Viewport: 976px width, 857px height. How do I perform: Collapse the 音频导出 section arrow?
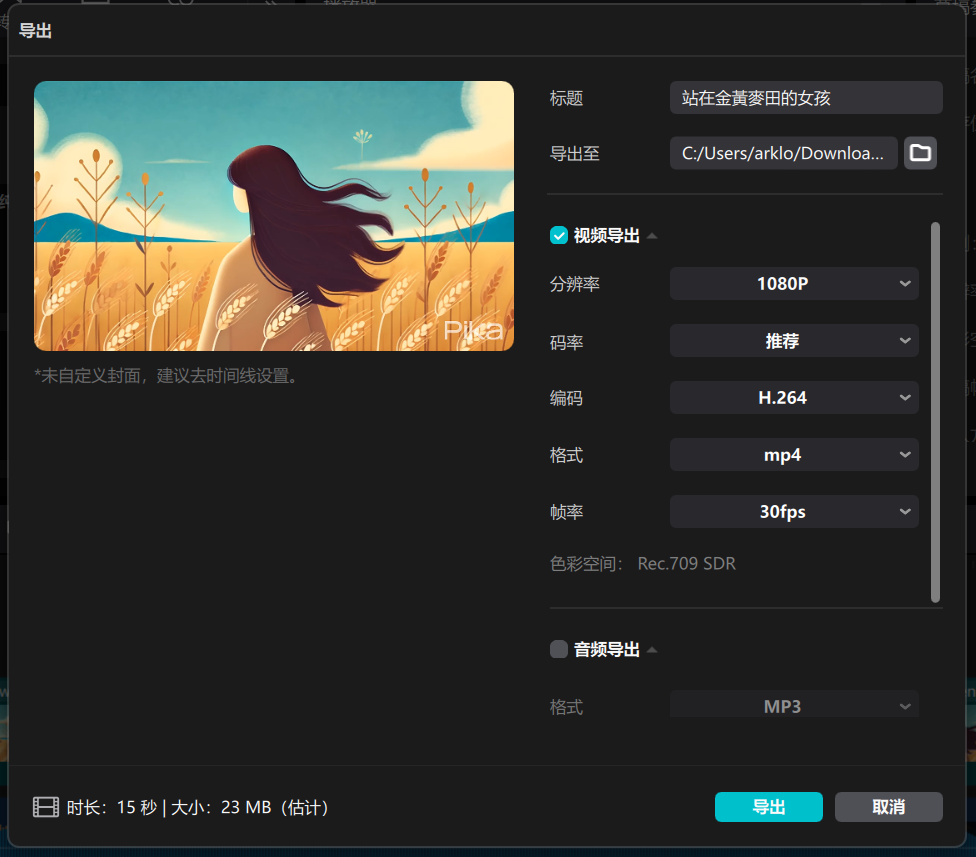pyautogui.click(x=652, y=650)
